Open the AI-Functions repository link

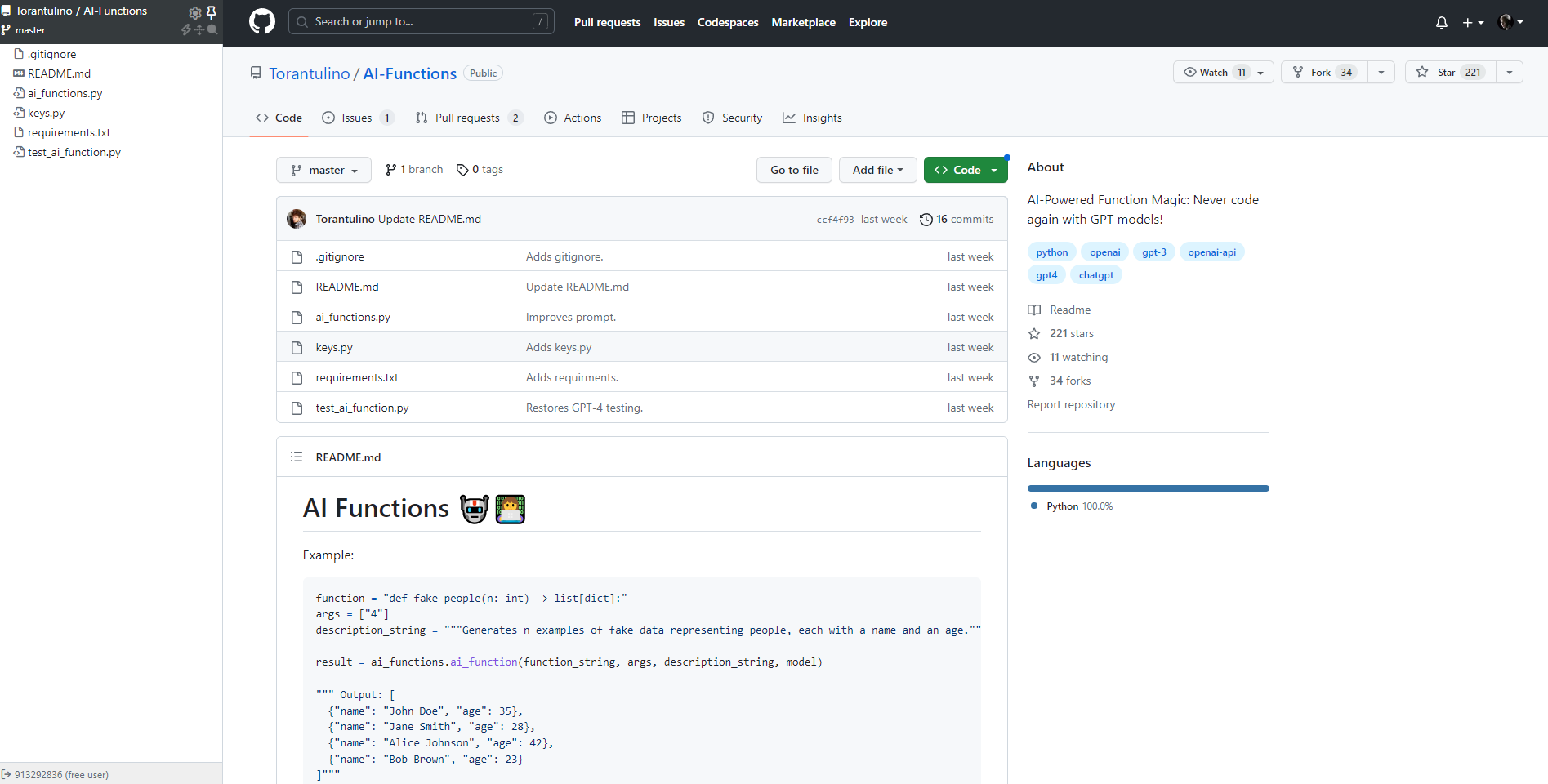409,73
